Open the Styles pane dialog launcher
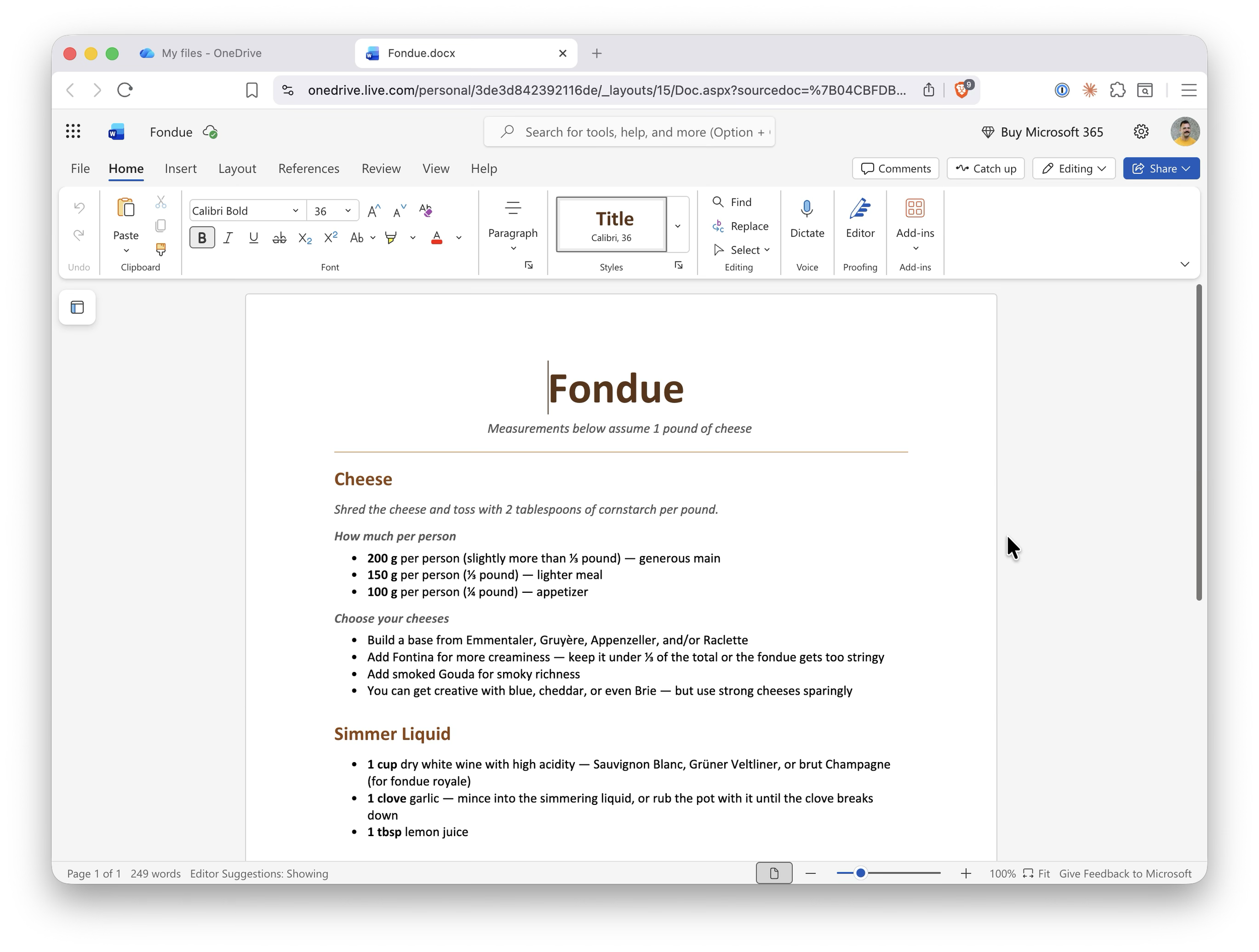This screenshot has height=952, width=1259. 678,265
